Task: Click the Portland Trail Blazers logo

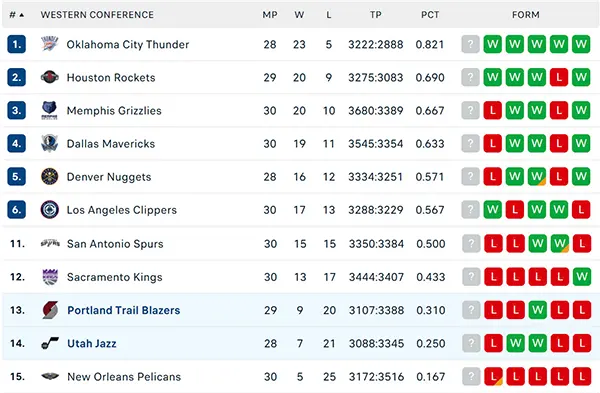Action: click(x=50, y=310)
